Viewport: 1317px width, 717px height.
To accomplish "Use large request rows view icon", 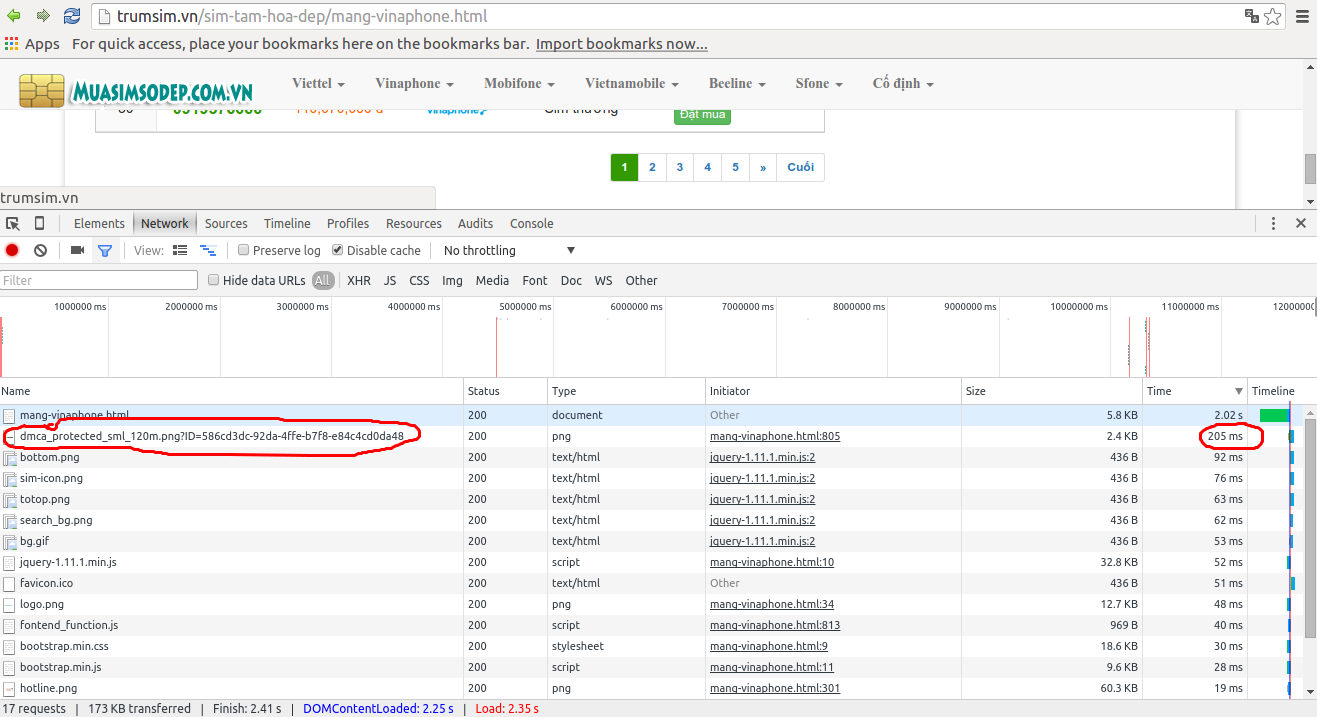I will (x=180, y=250).
